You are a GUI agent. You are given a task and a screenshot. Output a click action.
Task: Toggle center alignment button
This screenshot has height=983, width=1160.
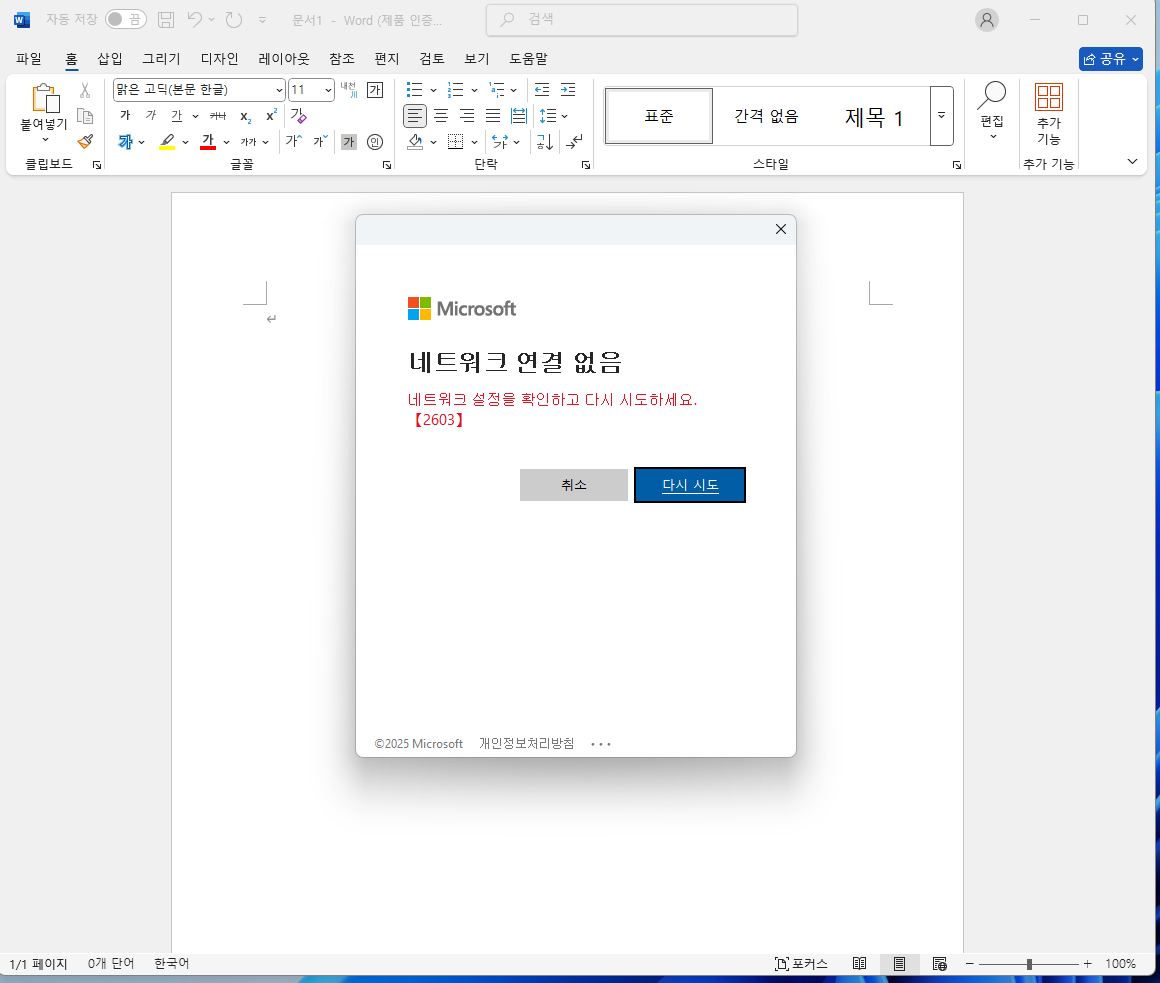[441, 115]
